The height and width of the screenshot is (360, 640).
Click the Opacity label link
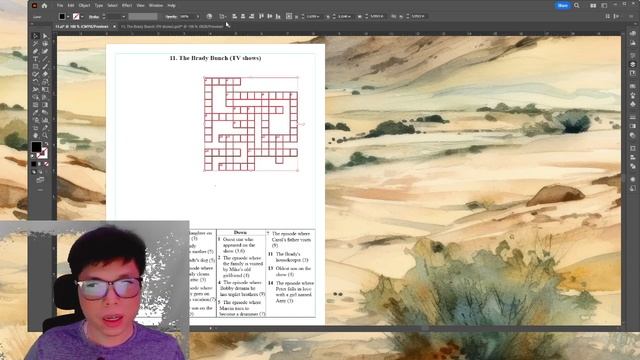pos(171,17)
